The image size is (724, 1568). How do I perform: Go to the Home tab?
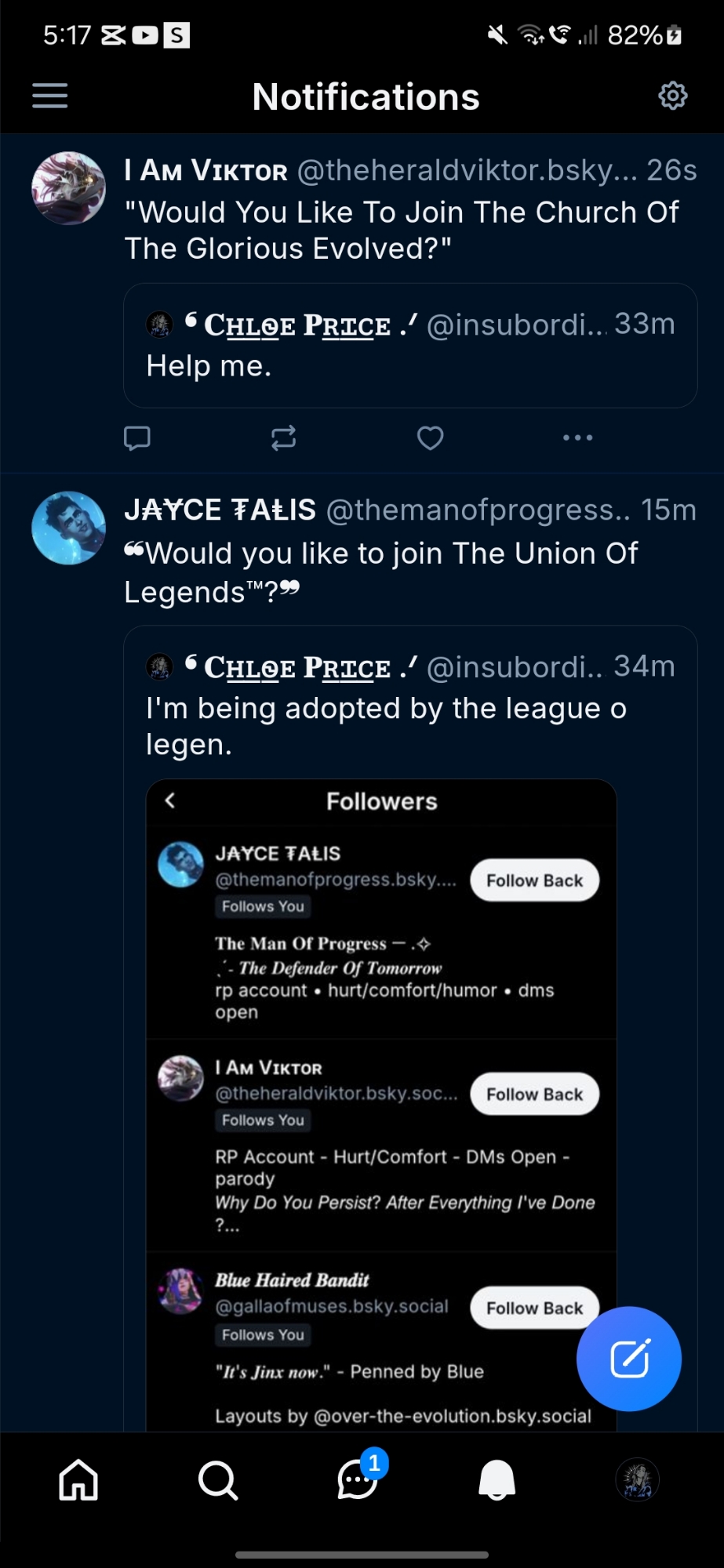(x=78, y=1480)
